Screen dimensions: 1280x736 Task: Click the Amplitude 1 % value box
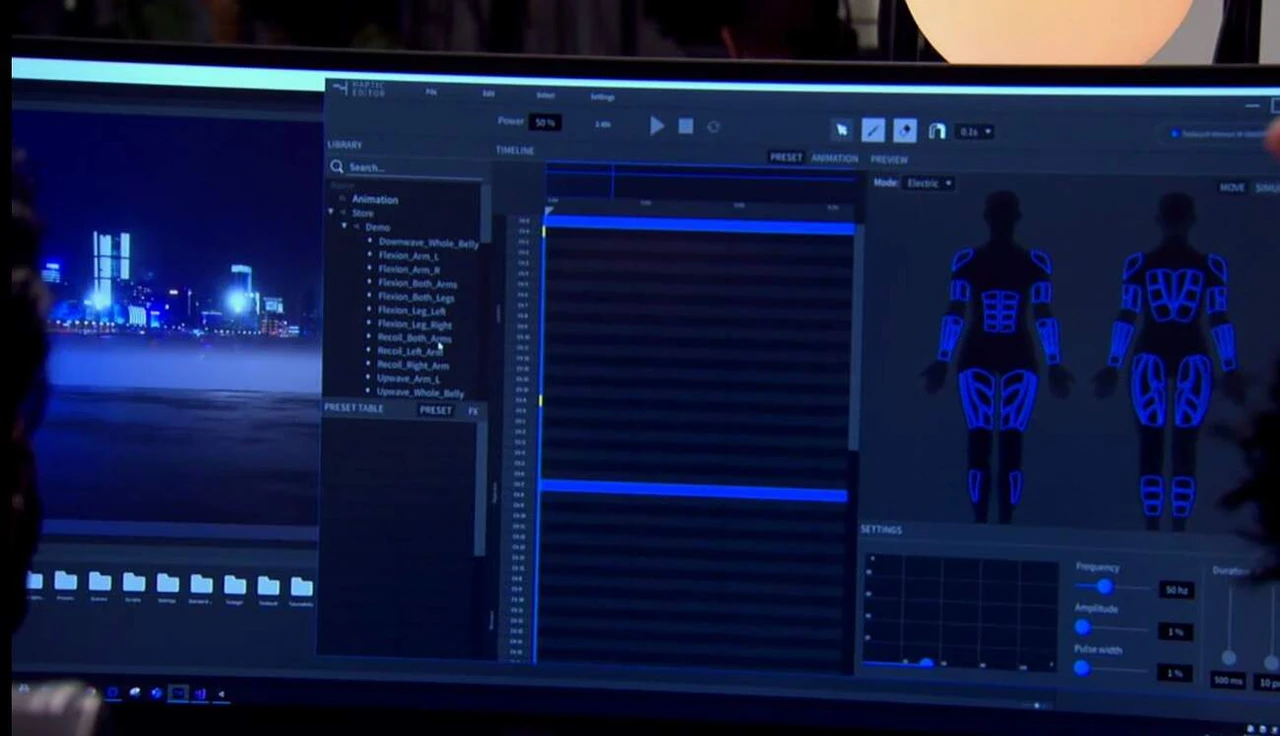click(1176, 632)
